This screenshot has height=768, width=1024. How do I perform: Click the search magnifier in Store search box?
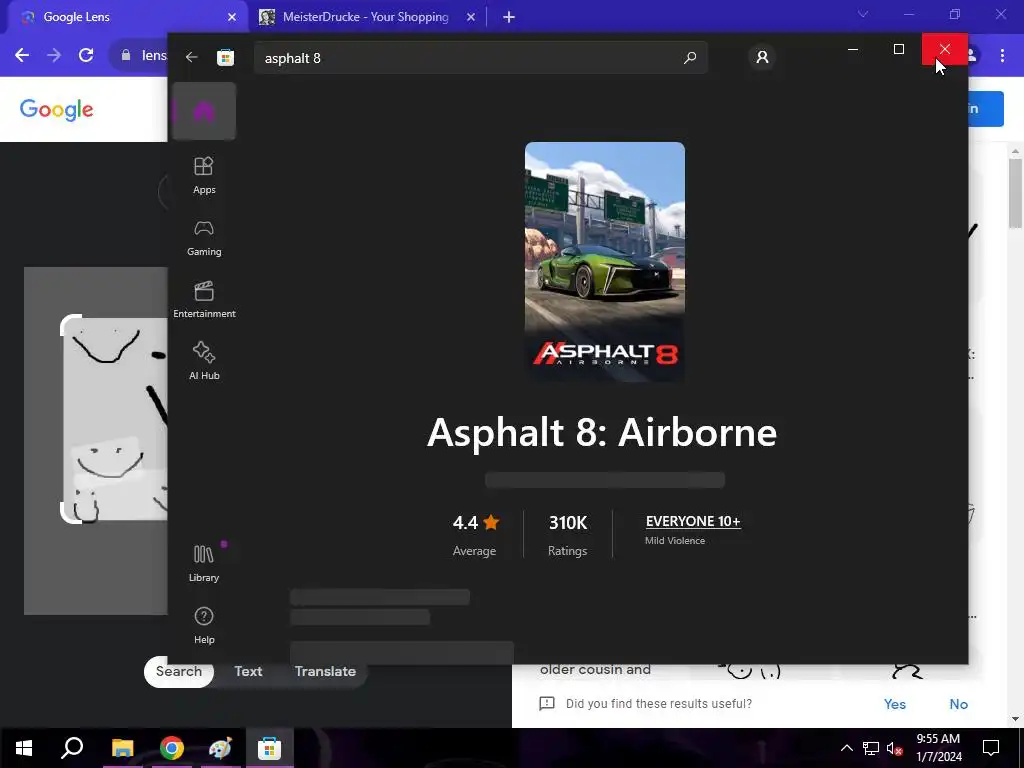690,58
